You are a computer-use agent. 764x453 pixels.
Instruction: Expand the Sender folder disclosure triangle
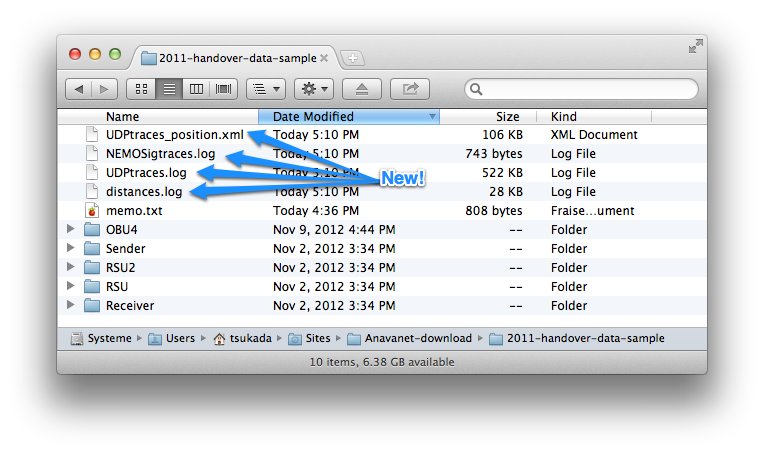[71, 247]
